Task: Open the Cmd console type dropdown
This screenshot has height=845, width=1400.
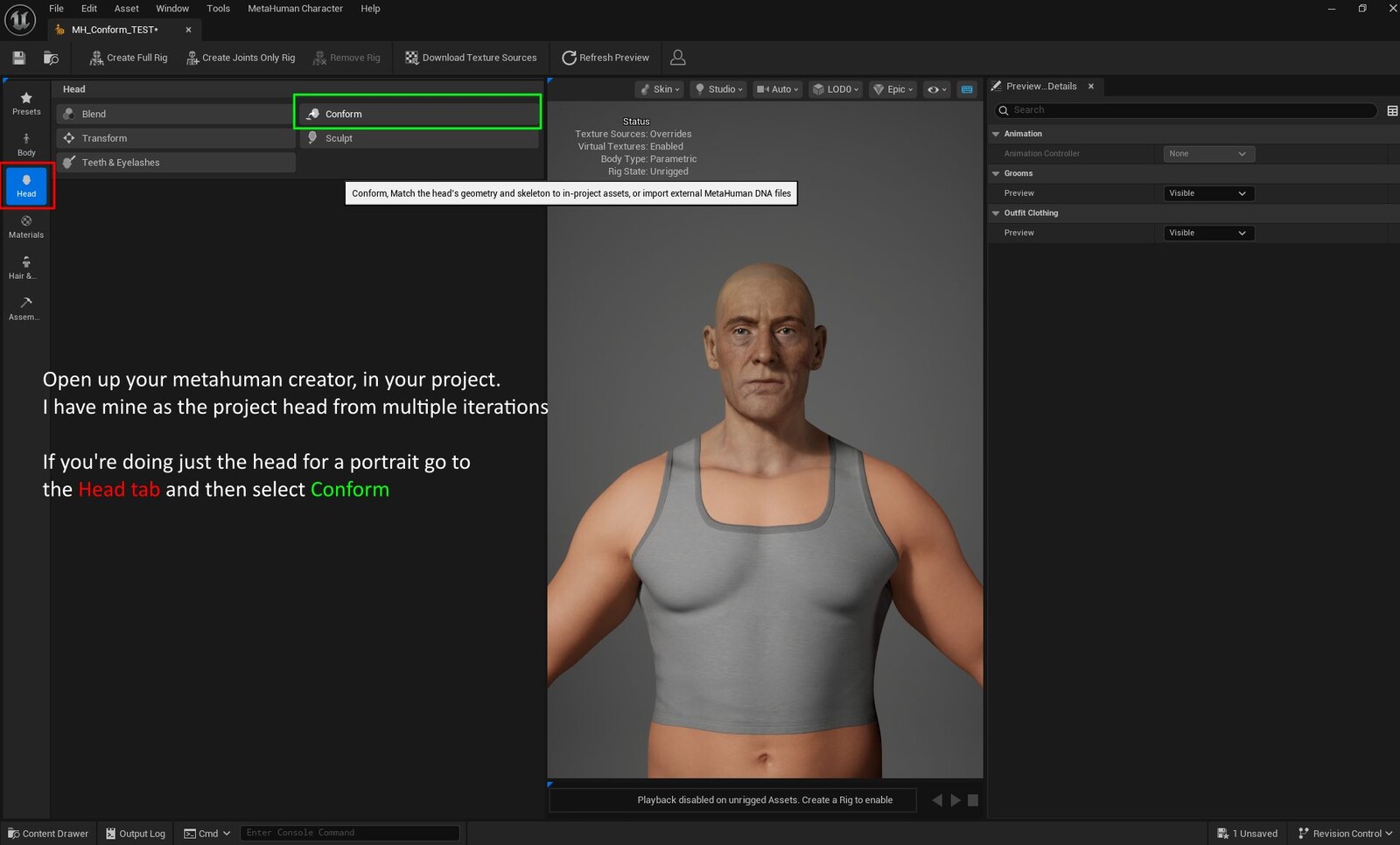Action: point(207,834)
